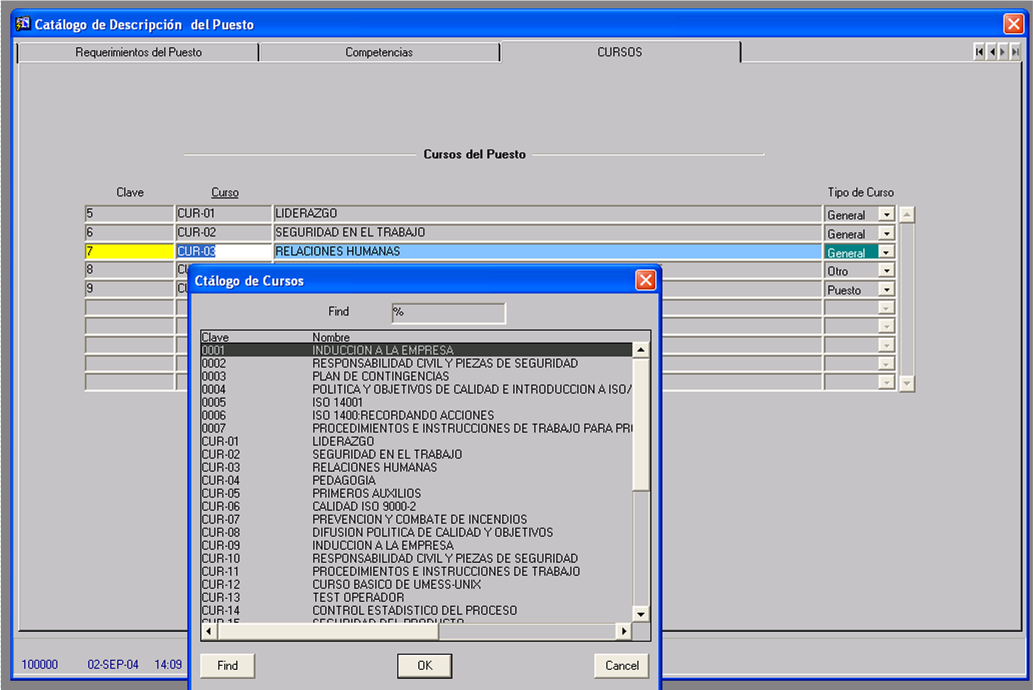Open Tipo de Curso dropdown for LIDERAZGO
1033x690 pixels.
885,215
